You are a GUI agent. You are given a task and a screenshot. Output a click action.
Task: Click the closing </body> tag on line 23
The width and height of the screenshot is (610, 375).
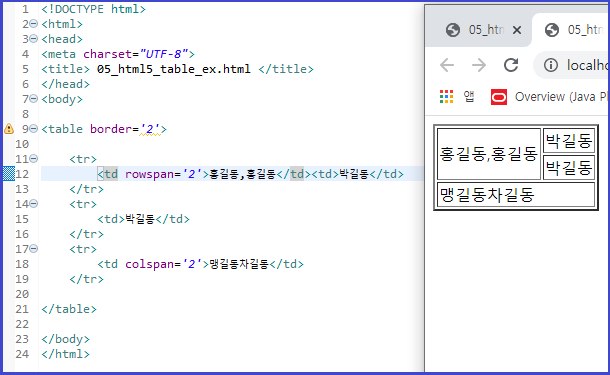click(x=65, y=339)
